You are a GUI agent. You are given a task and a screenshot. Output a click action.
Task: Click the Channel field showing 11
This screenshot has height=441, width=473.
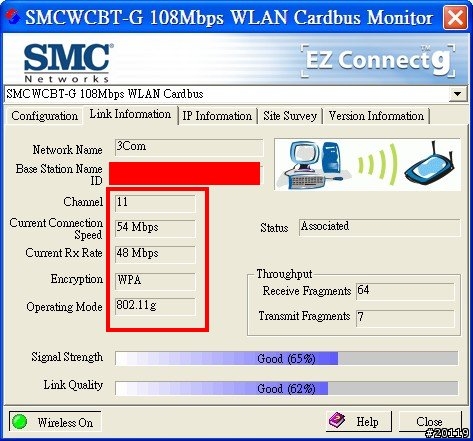point(155,203)
